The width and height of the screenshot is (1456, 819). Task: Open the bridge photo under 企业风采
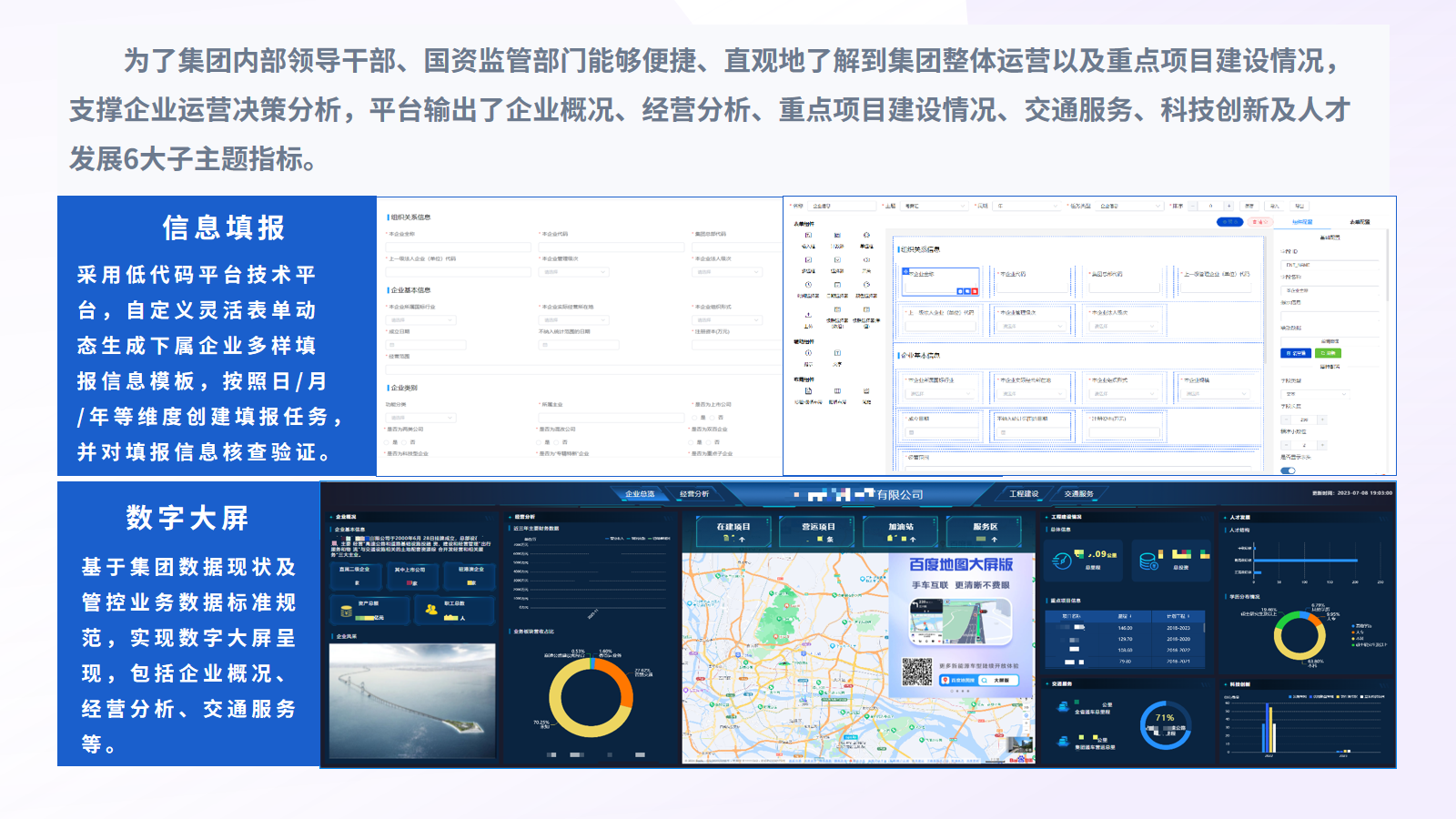pyautogui.click(x=412, y=701)
